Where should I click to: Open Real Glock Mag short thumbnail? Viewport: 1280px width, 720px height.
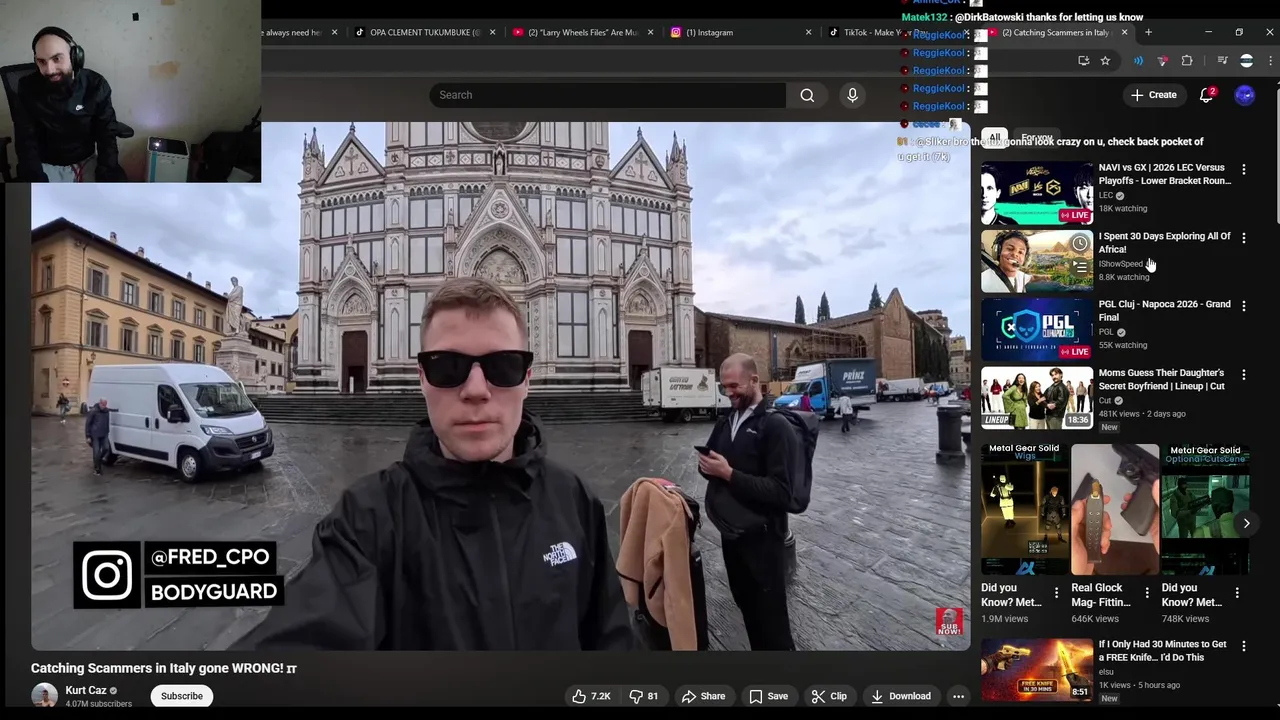1115,510
